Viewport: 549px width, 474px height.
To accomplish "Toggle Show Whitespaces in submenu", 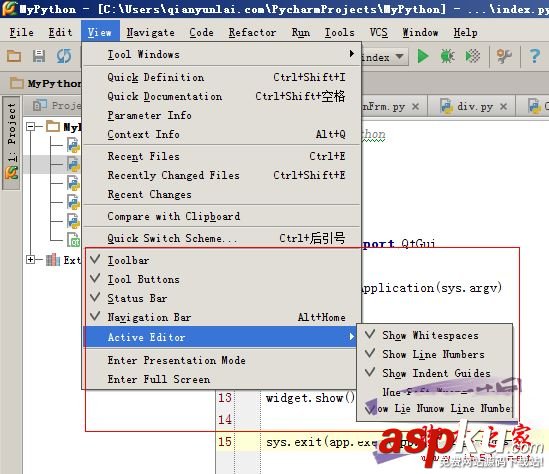I will click(435, 335).
